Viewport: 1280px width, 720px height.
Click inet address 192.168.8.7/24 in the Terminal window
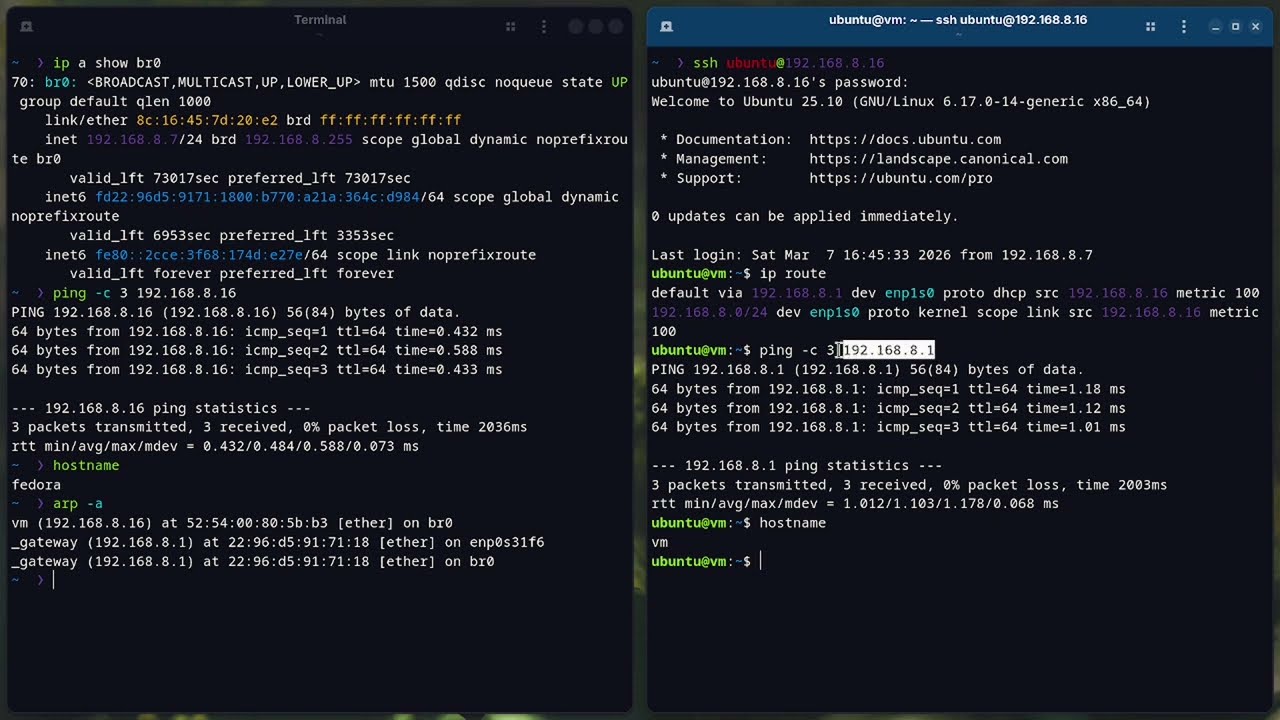[x=145, y=140]
